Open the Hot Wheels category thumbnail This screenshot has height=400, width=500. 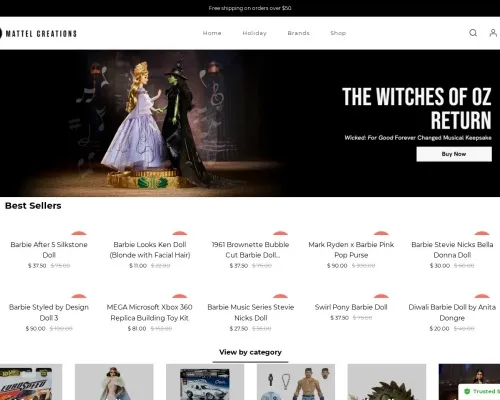[x=31, y=382]
